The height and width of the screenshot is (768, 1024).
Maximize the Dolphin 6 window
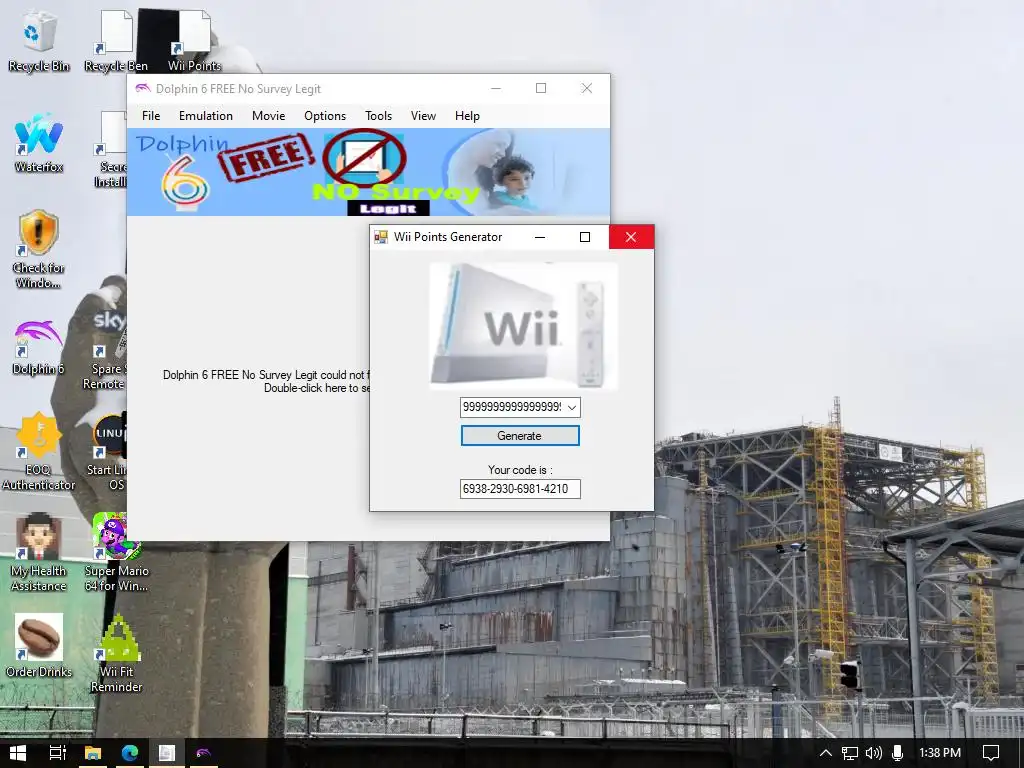pos(541,89)
